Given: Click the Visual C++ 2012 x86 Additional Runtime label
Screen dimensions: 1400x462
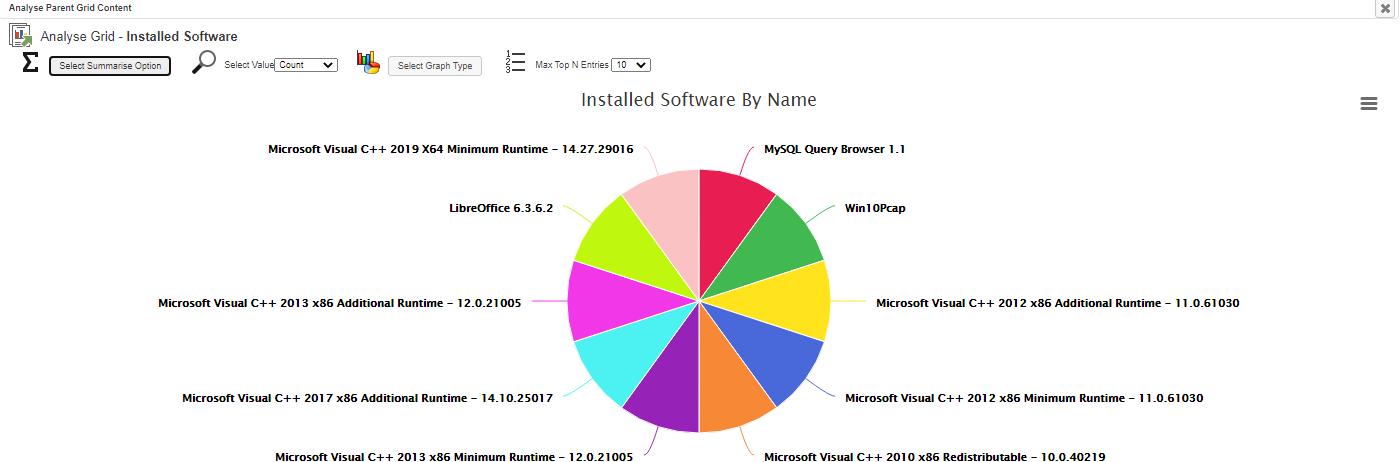Looking at the screenshot, I should pyautogui.click(x=1058, y=303).
